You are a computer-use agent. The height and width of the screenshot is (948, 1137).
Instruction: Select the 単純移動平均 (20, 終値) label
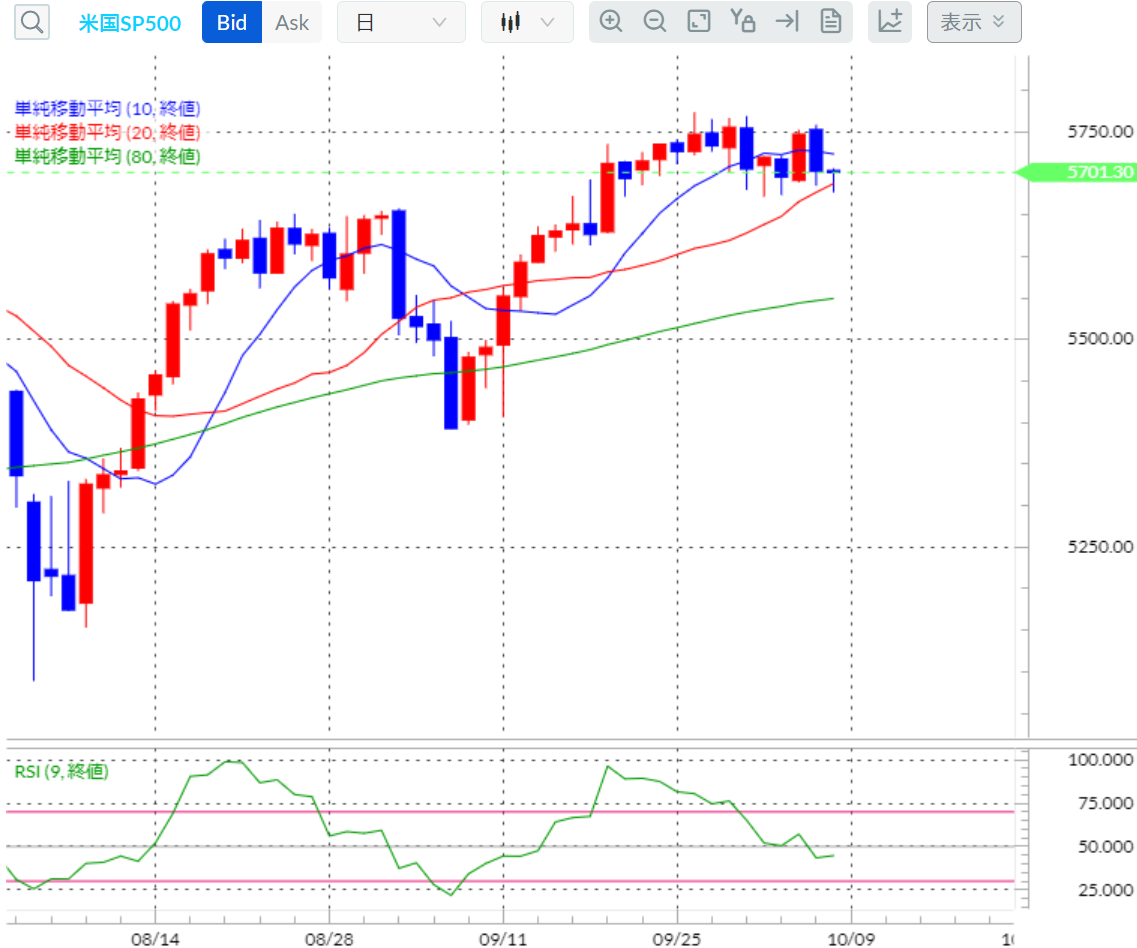(107, 132)
